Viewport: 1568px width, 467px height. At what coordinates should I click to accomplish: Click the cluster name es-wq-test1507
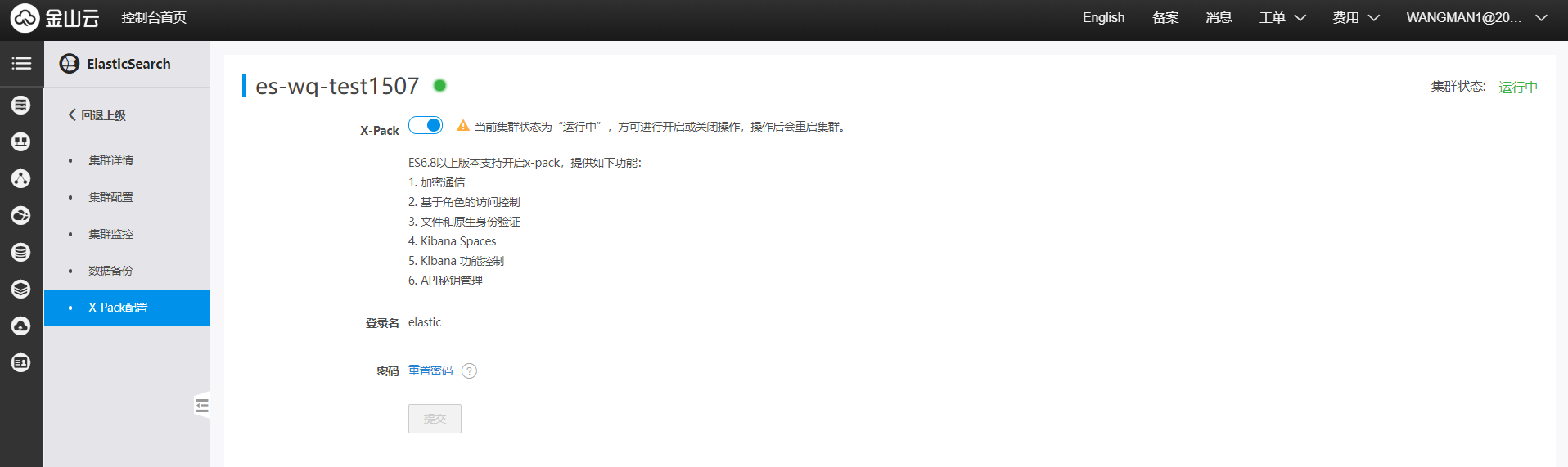pyautogui.click(x=337, y=86)
